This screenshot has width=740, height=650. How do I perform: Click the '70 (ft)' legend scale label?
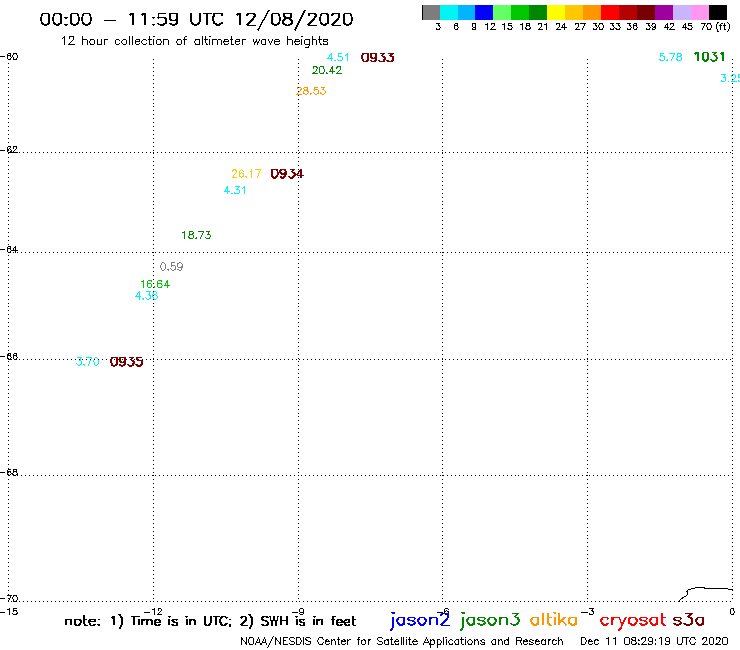[x=715, y=26]
